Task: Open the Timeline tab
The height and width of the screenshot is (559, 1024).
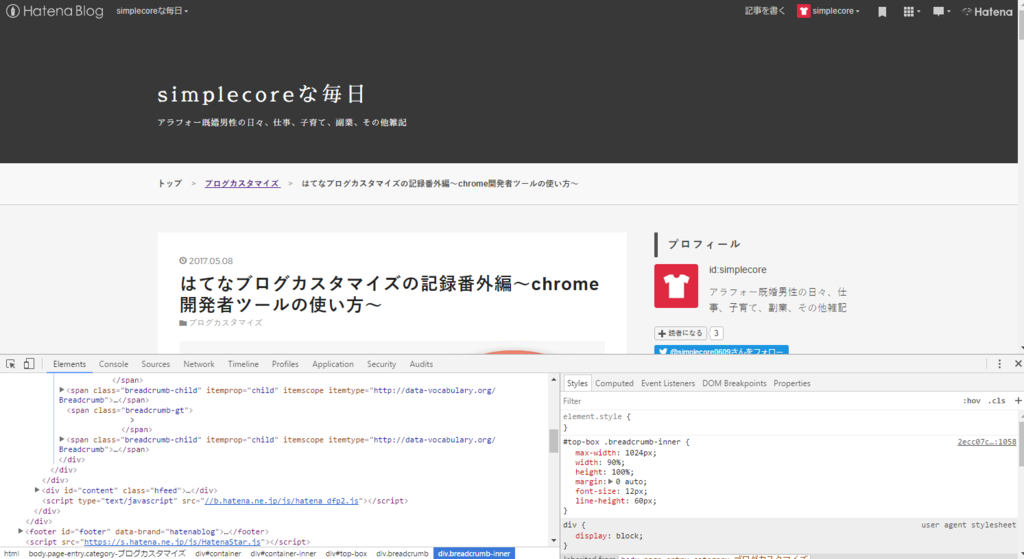Action: [x=243, y=364]
